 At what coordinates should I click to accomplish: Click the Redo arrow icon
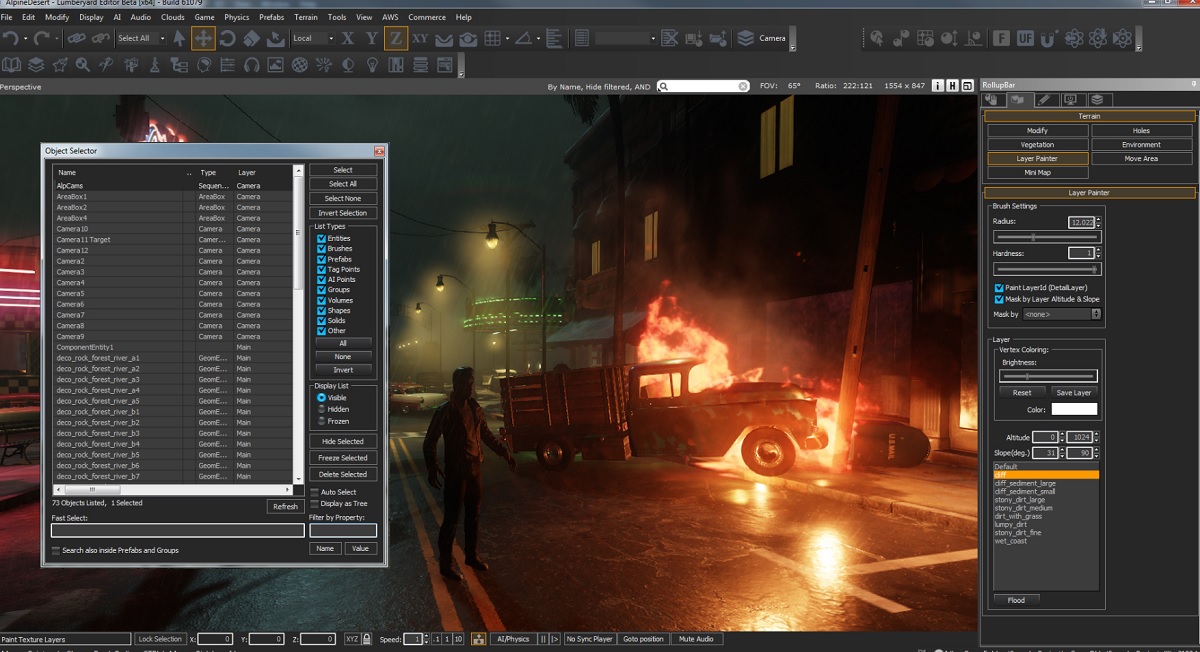[41, 38]
